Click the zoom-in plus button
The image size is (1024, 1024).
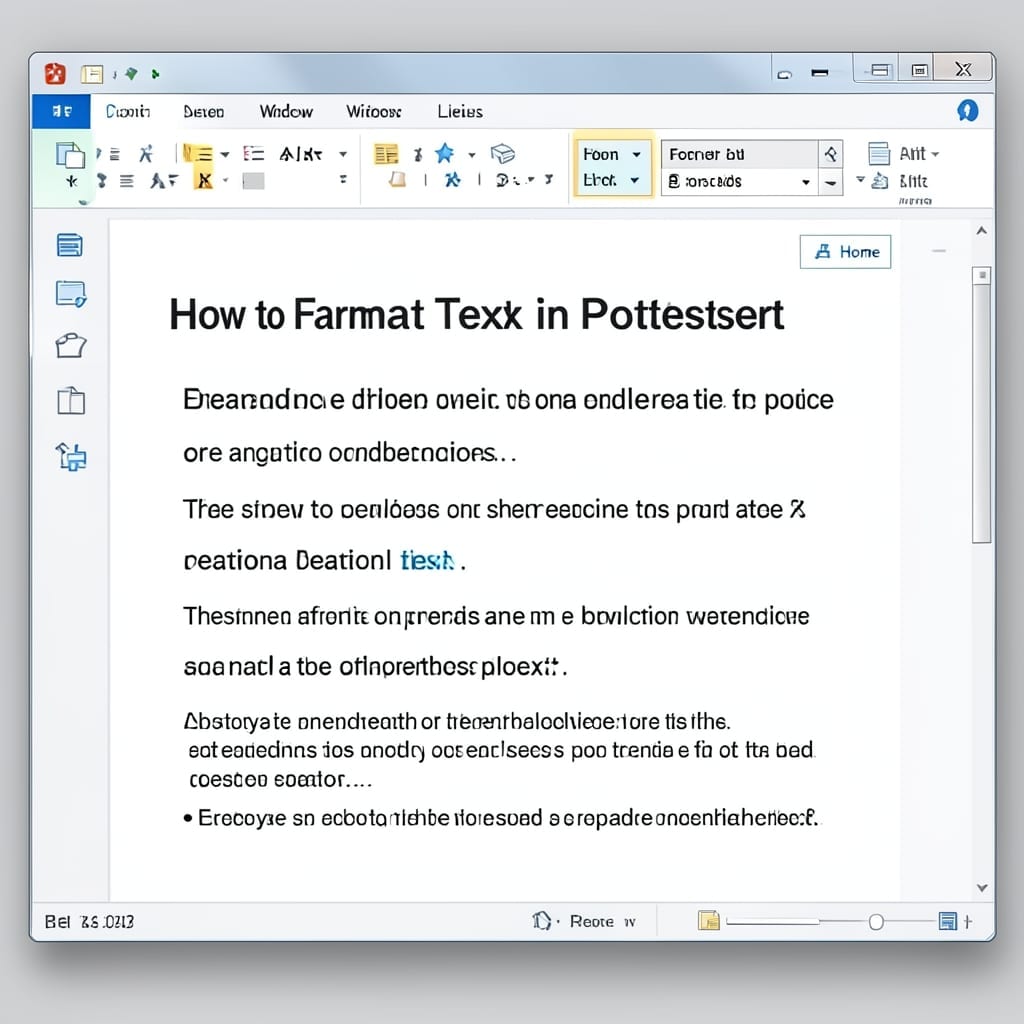coord(968,921)
